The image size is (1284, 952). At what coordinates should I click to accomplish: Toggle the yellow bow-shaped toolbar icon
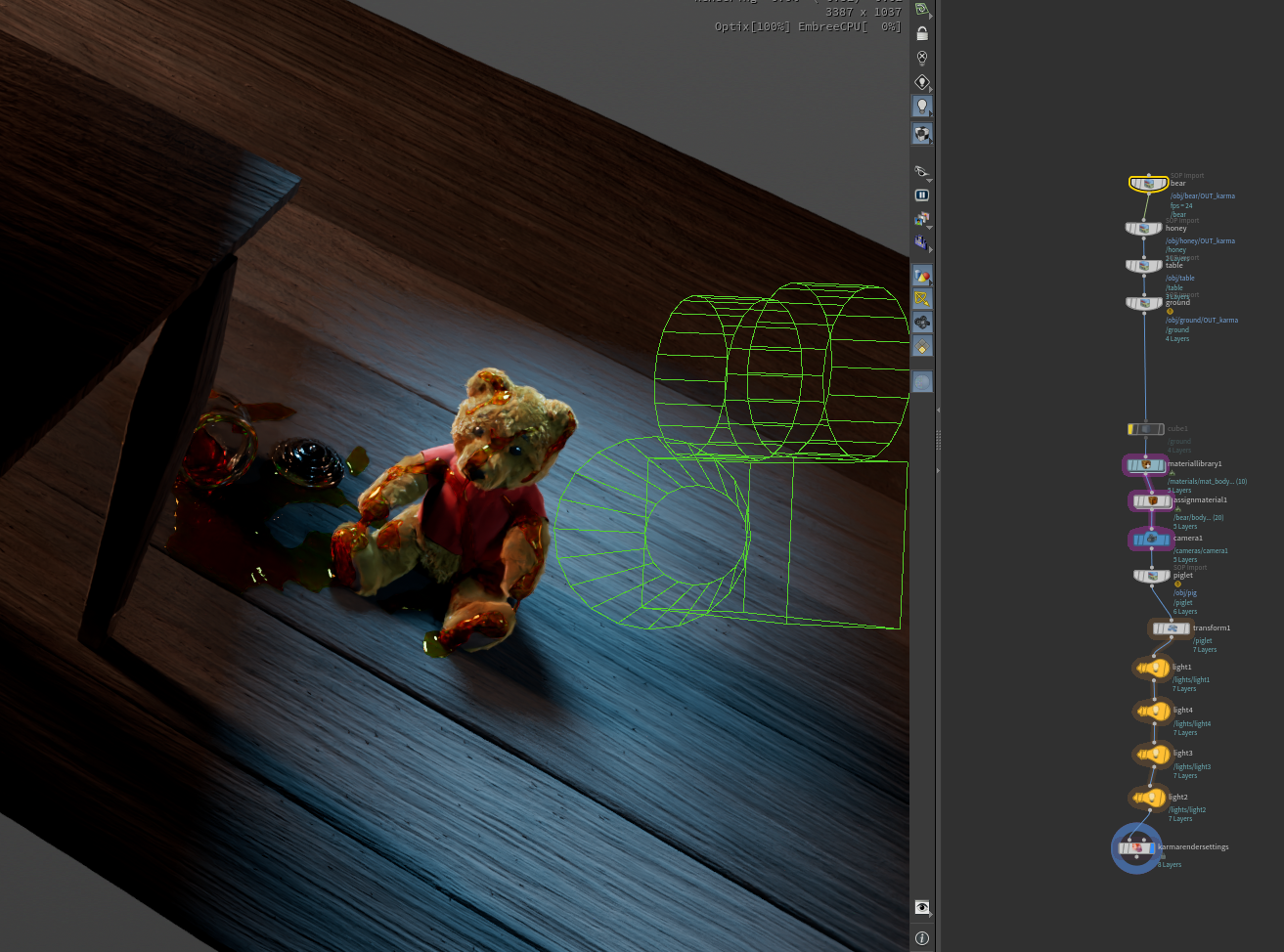tap(922, 298)
